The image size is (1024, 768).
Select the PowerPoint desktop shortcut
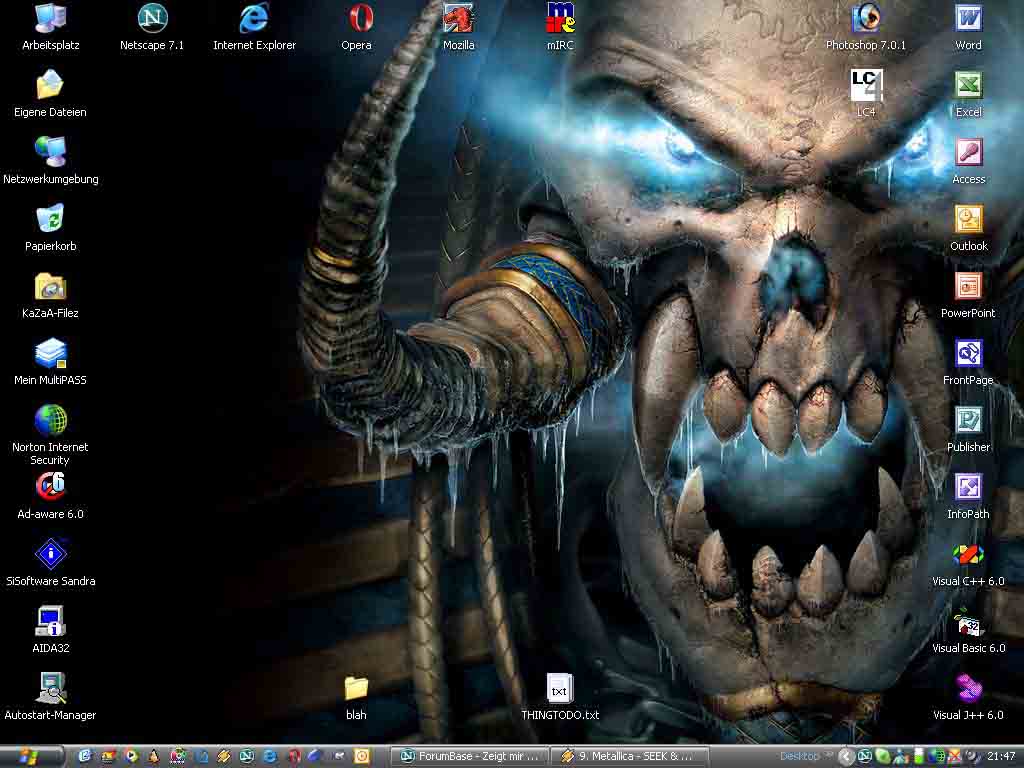[968, 295]
